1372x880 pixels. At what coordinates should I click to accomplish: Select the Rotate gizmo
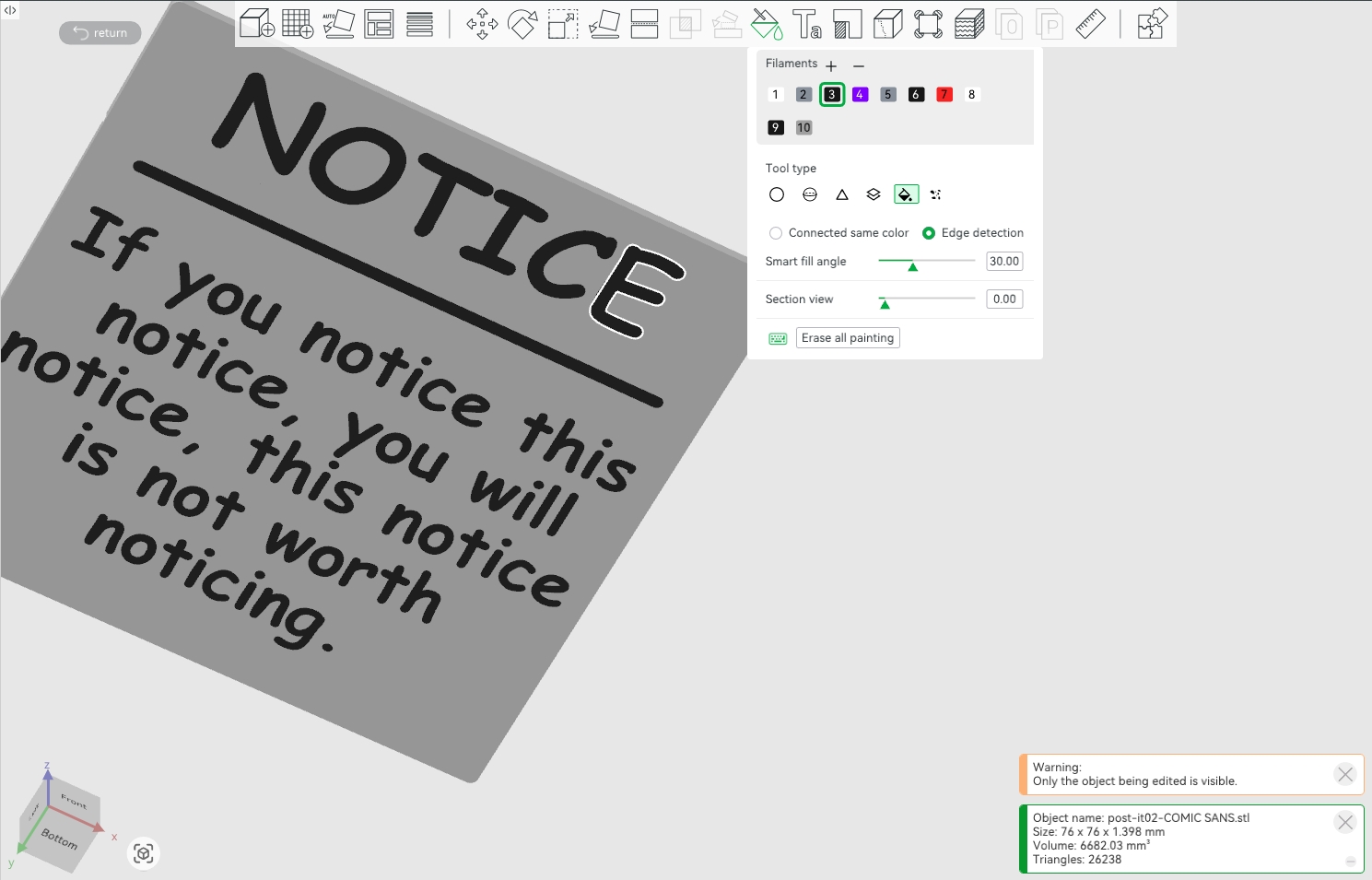pos(522,23)
